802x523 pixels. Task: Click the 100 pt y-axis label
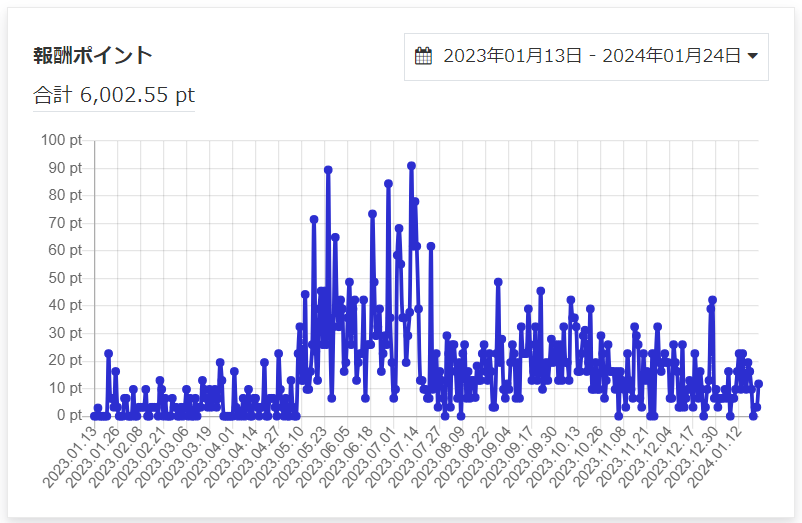(x=63, y=140)
